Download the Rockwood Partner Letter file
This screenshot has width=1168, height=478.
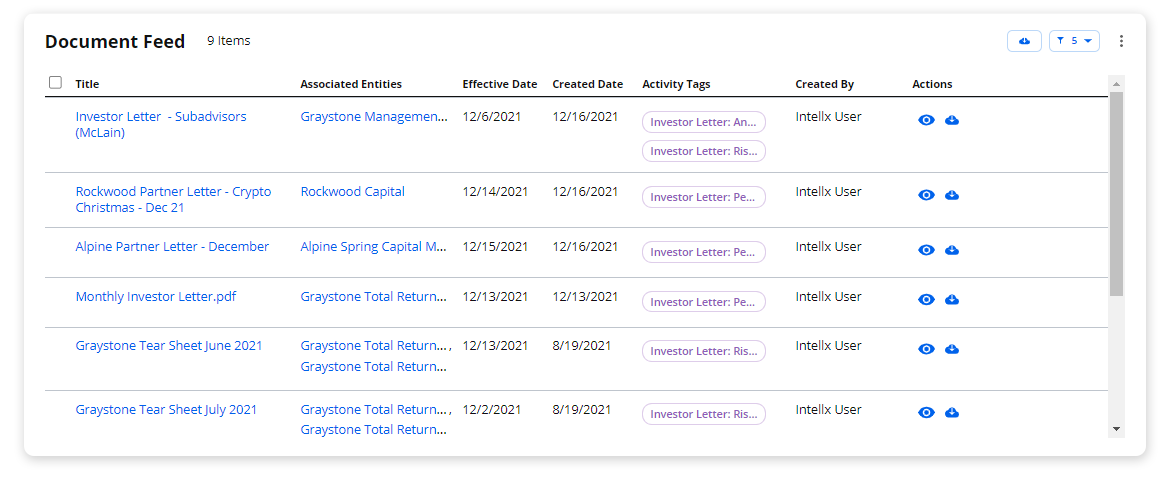tap(952, 195)
